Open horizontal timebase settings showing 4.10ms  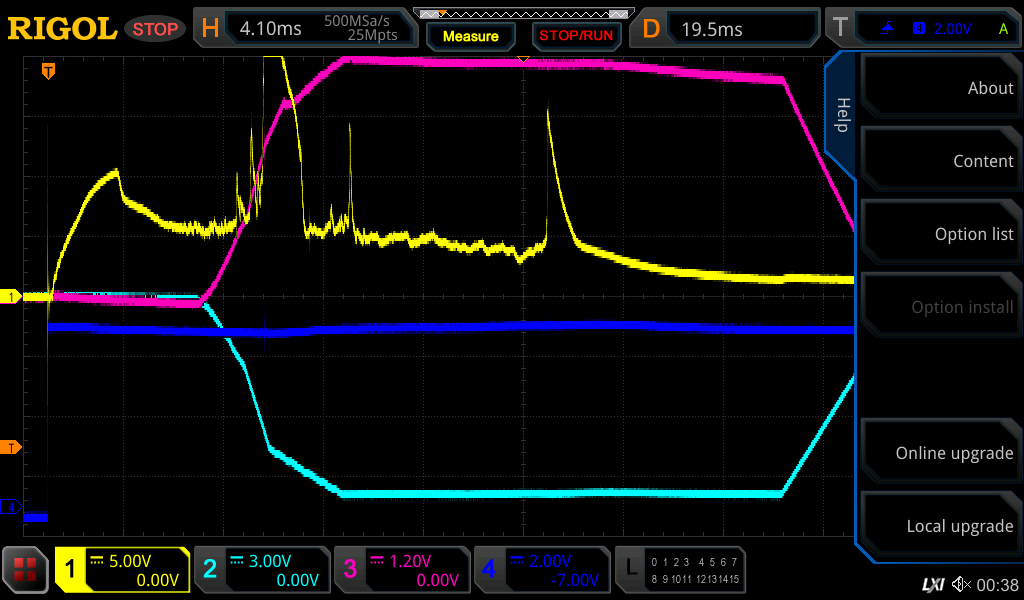tap(305, 29)
